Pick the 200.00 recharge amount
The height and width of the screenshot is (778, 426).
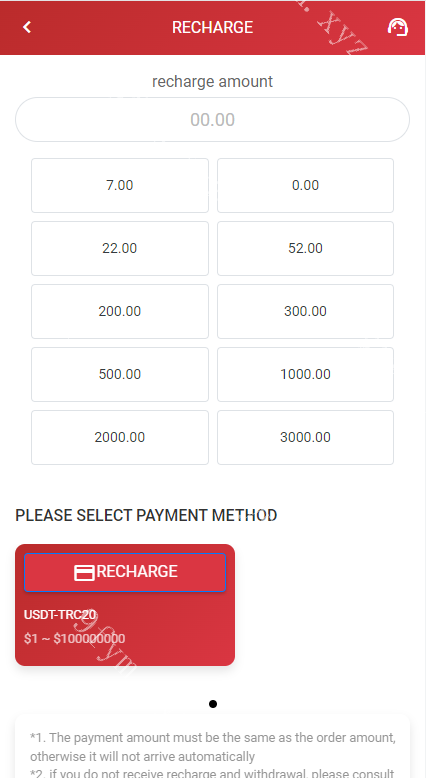coord(120,312)
